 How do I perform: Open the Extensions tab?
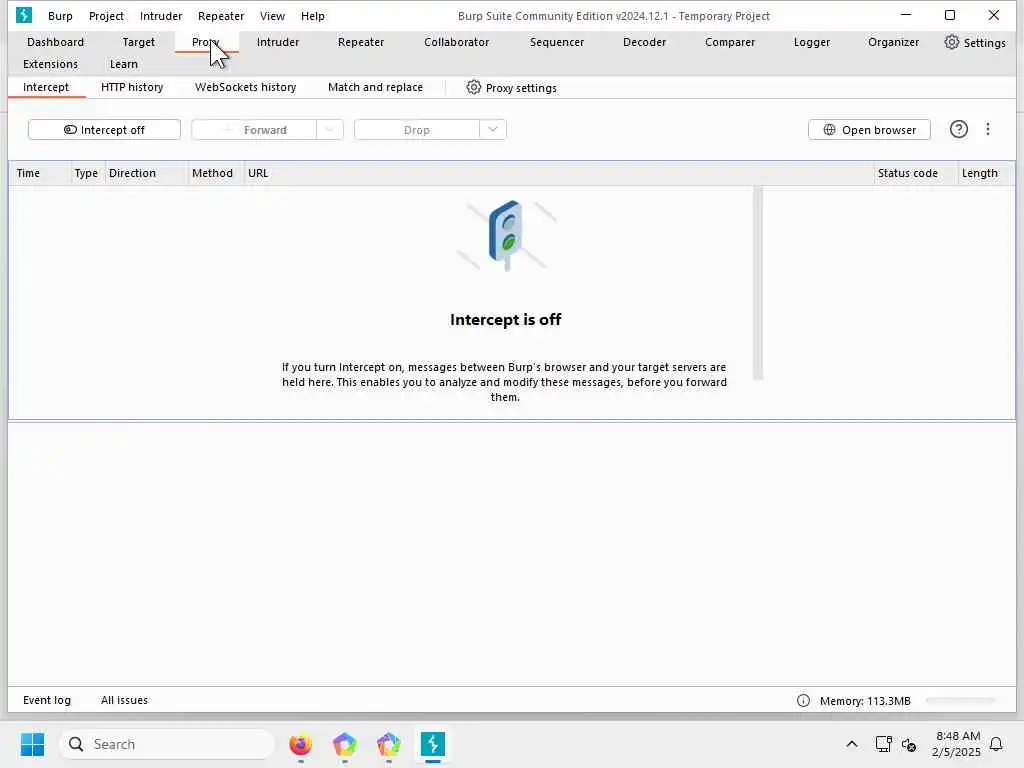click(x=50, y=64)
